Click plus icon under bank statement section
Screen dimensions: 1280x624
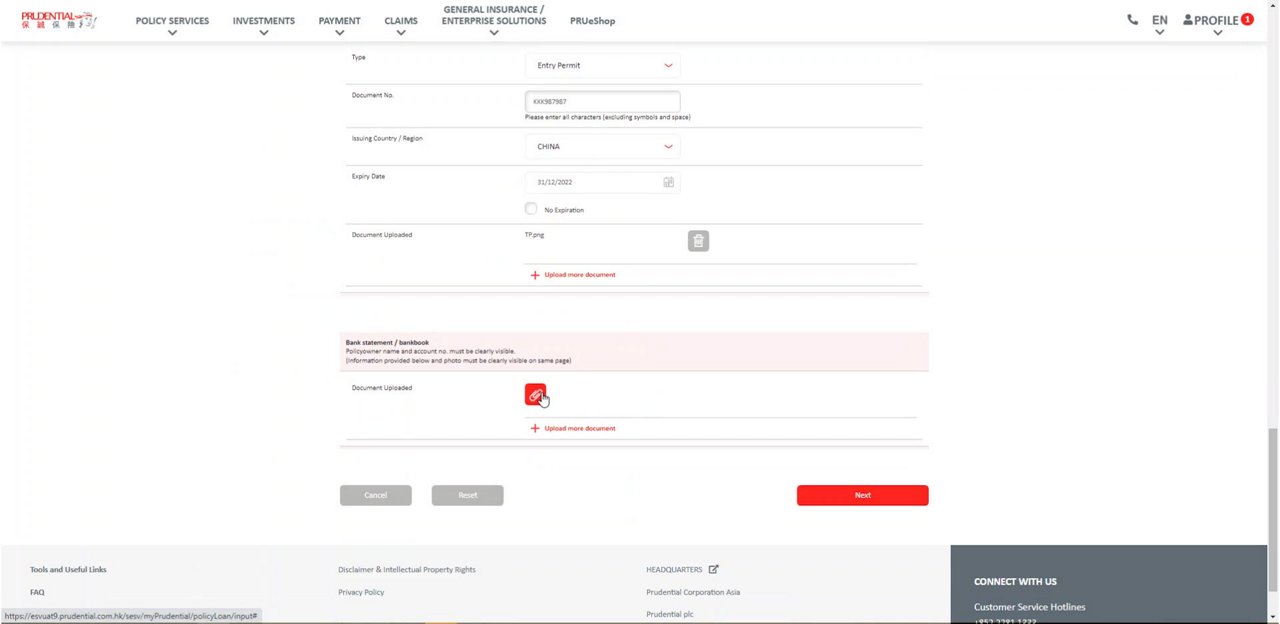point(535,428)
